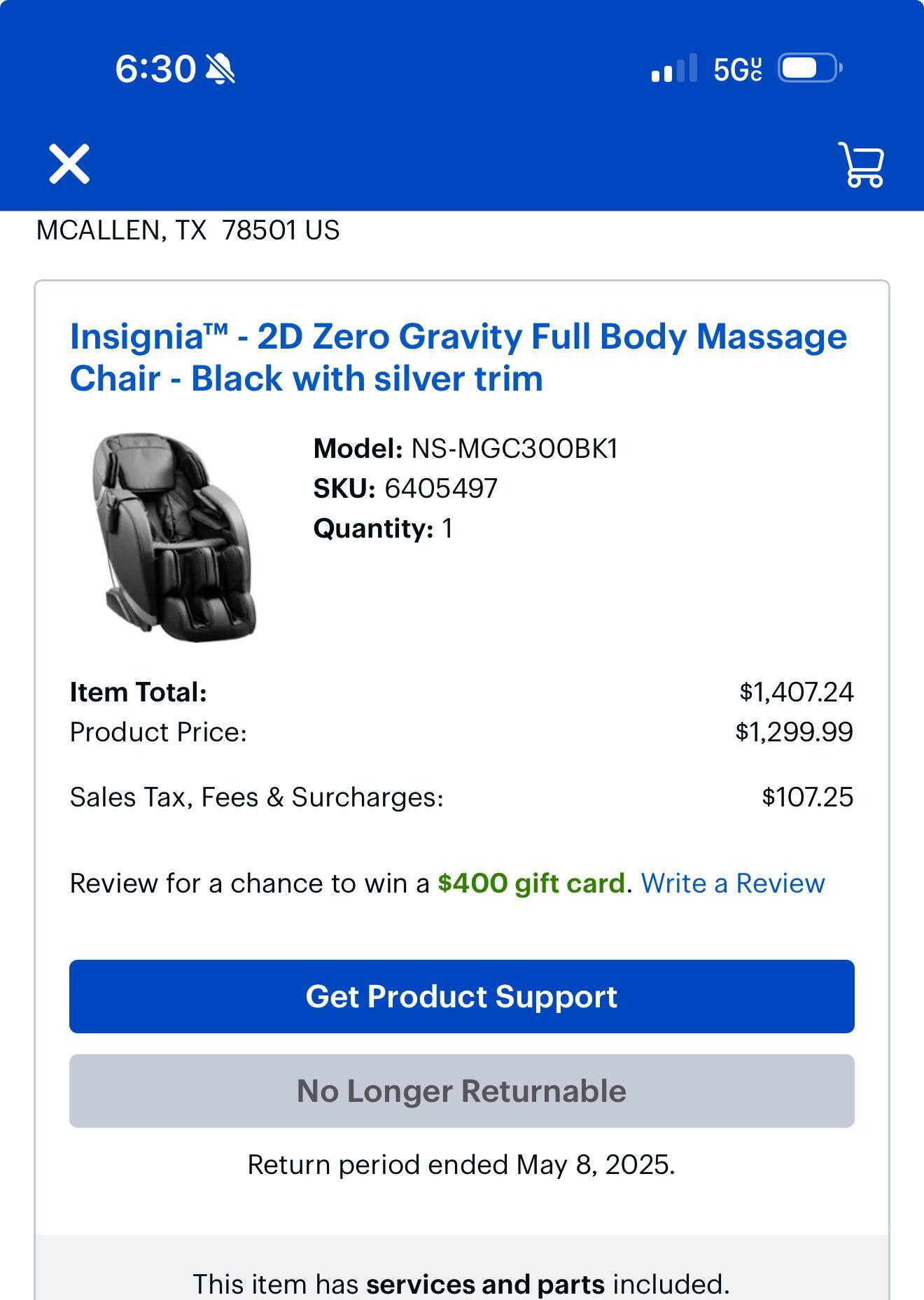Click the Write a Review link
924x1300 pixels.
(x=733, y=883)
